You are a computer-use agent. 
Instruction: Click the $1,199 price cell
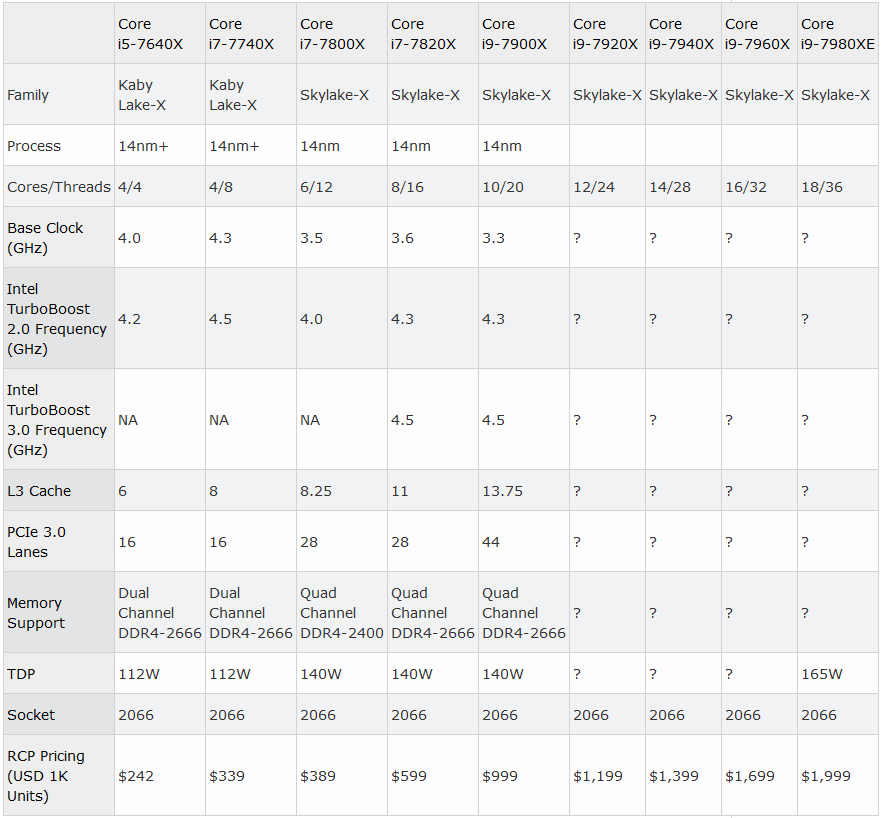pyautogui.click(x=607, y=775)
